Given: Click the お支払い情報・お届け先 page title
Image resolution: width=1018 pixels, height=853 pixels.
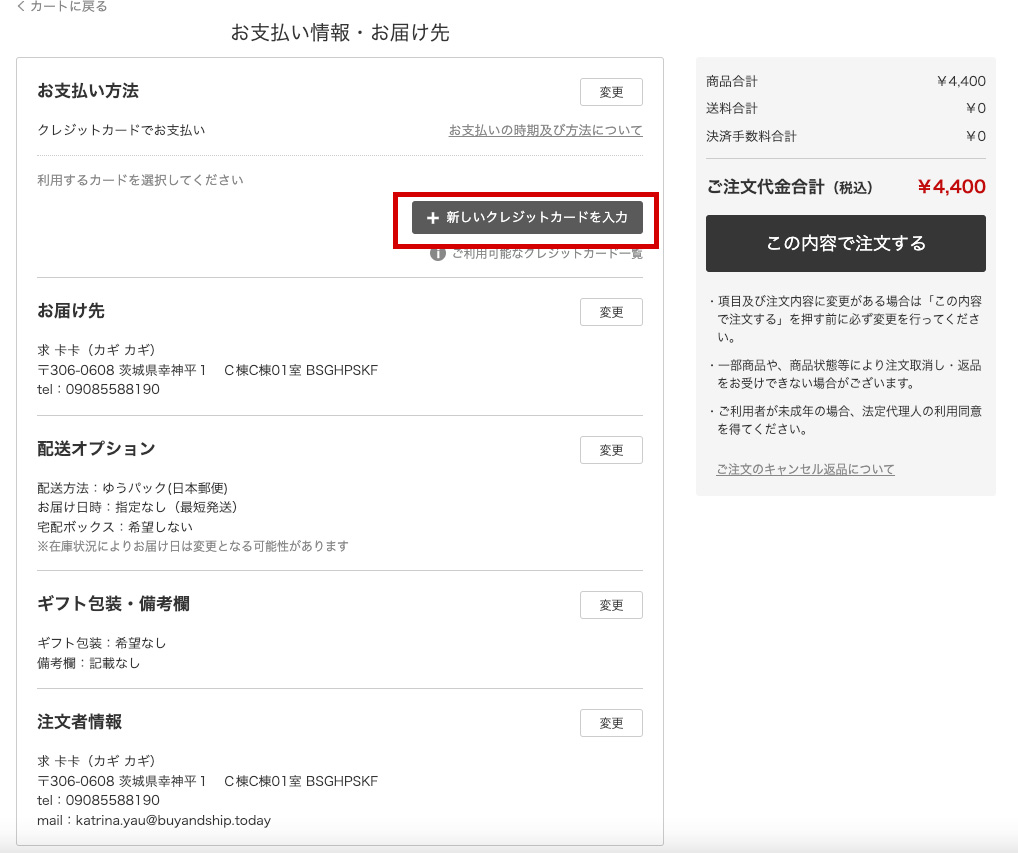Looking at the screenshot, I should pyautogui.click(x=340, y=33).
